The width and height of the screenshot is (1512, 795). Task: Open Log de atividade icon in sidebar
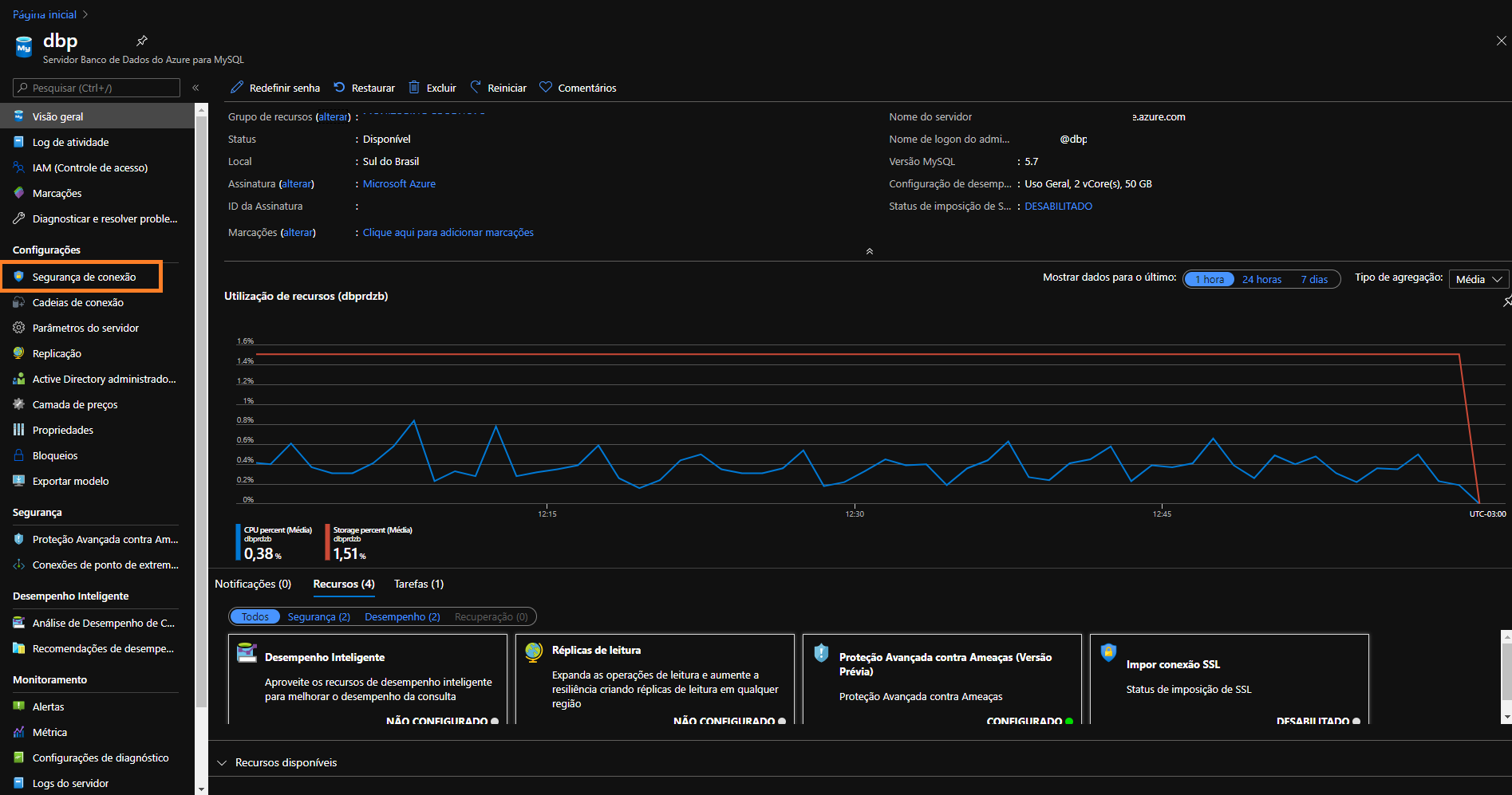coord(19,142)
